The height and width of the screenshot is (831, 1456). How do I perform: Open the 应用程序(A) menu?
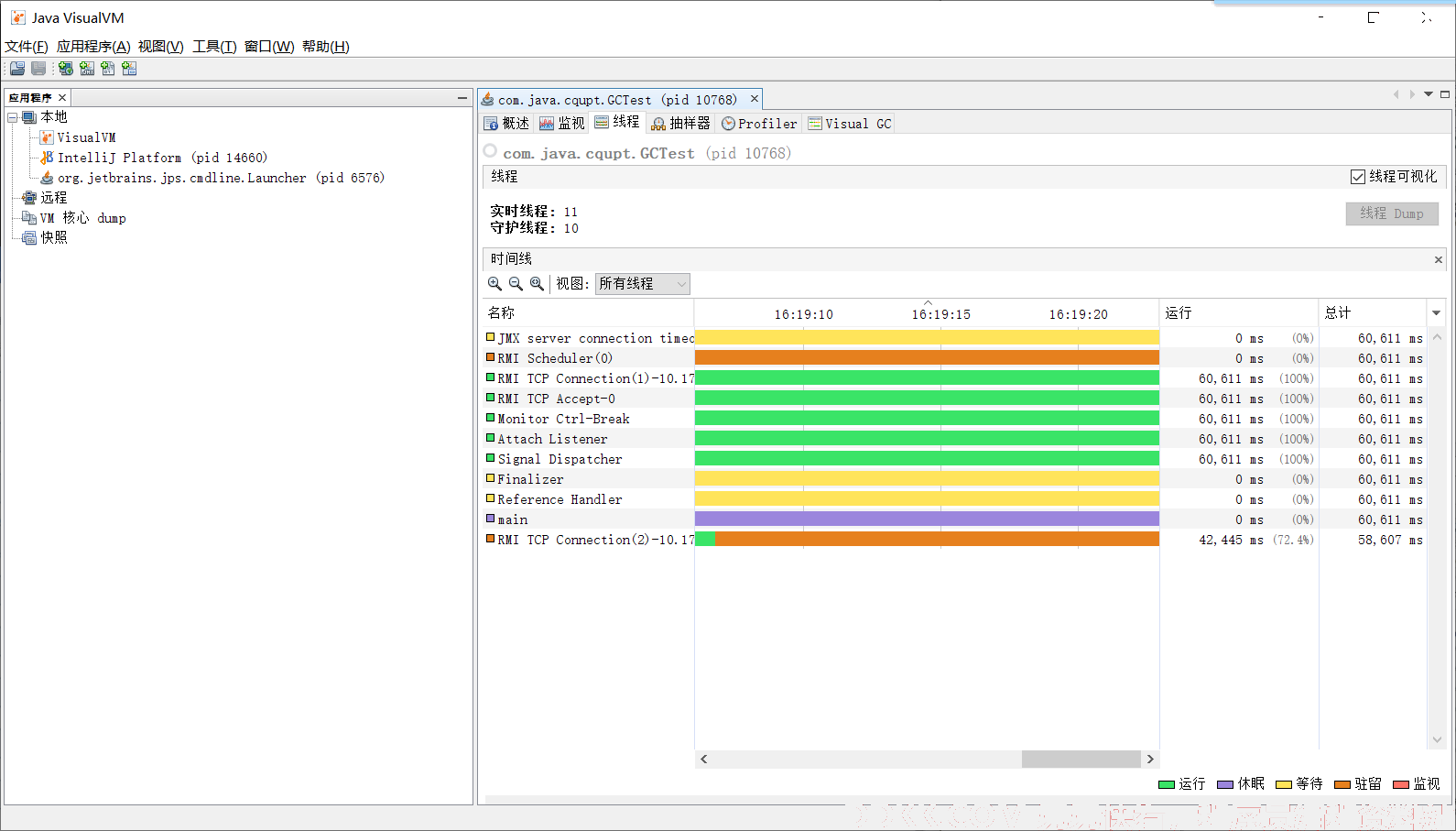pos(93,47)
